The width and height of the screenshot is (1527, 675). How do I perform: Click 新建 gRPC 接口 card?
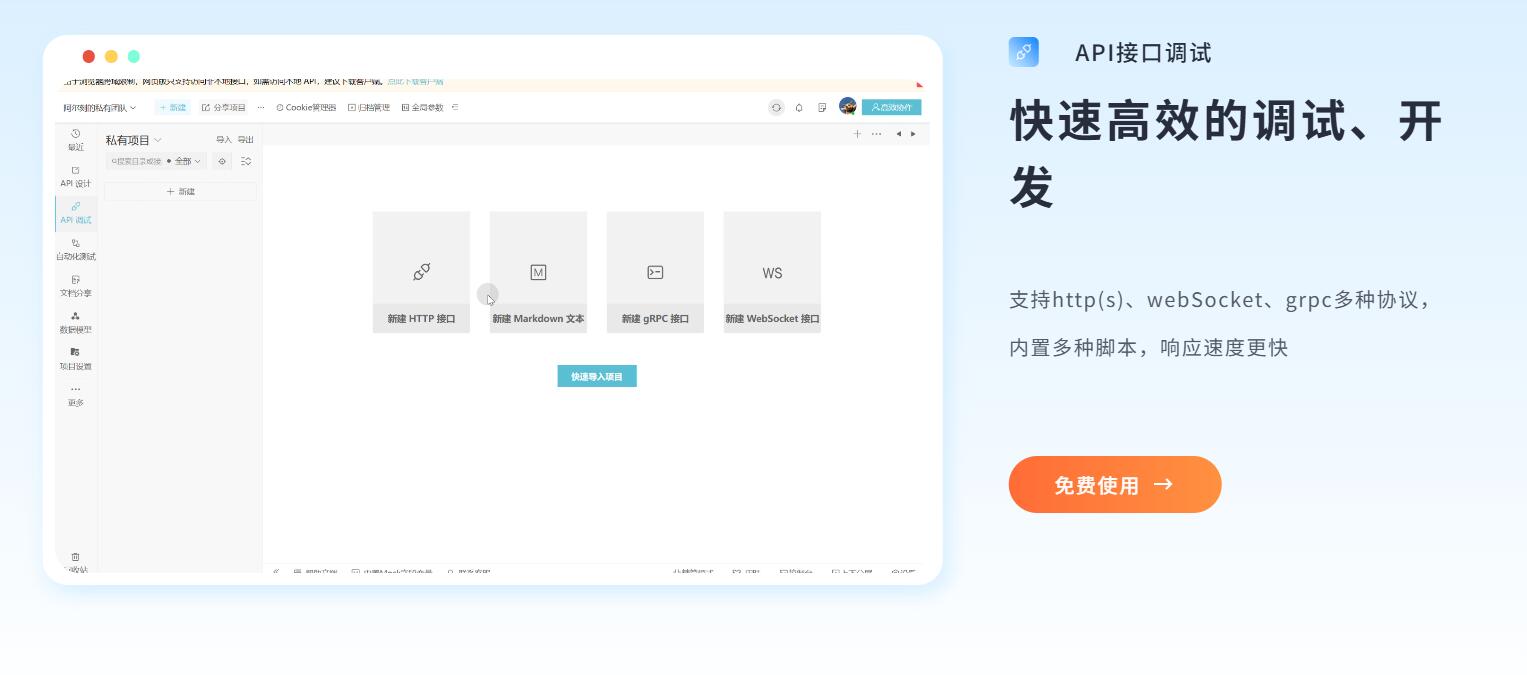[655, 272]
